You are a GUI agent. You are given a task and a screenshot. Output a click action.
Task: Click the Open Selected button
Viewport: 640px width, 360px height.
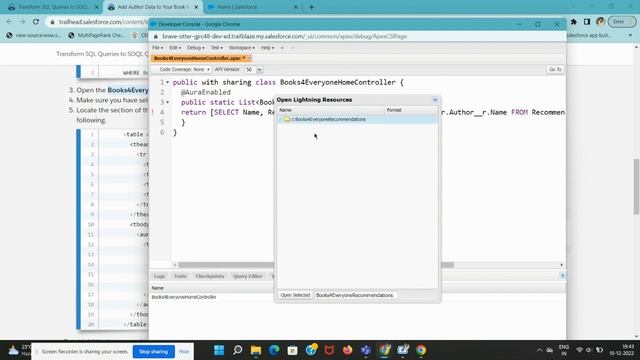295,295
